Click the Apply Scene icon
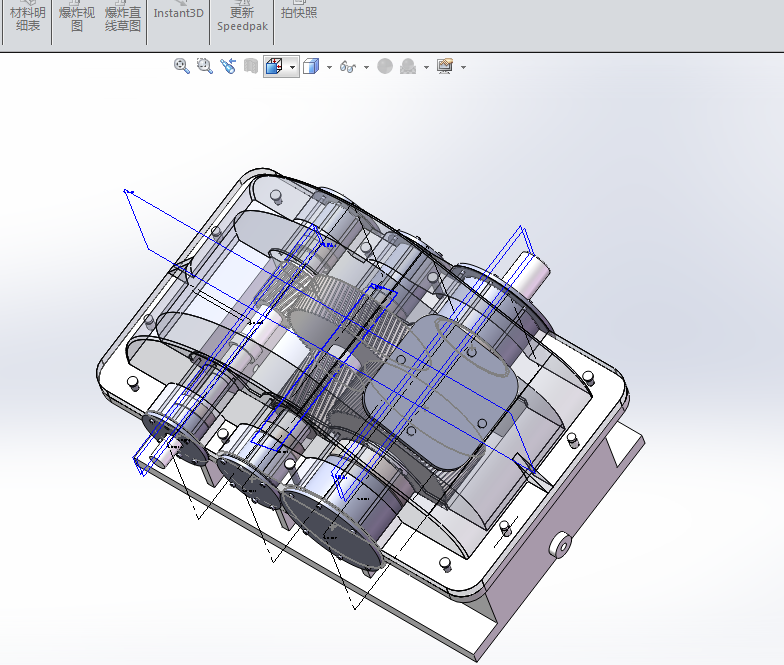Viewport: 784px width, 665px height. (x=408, y=66)
